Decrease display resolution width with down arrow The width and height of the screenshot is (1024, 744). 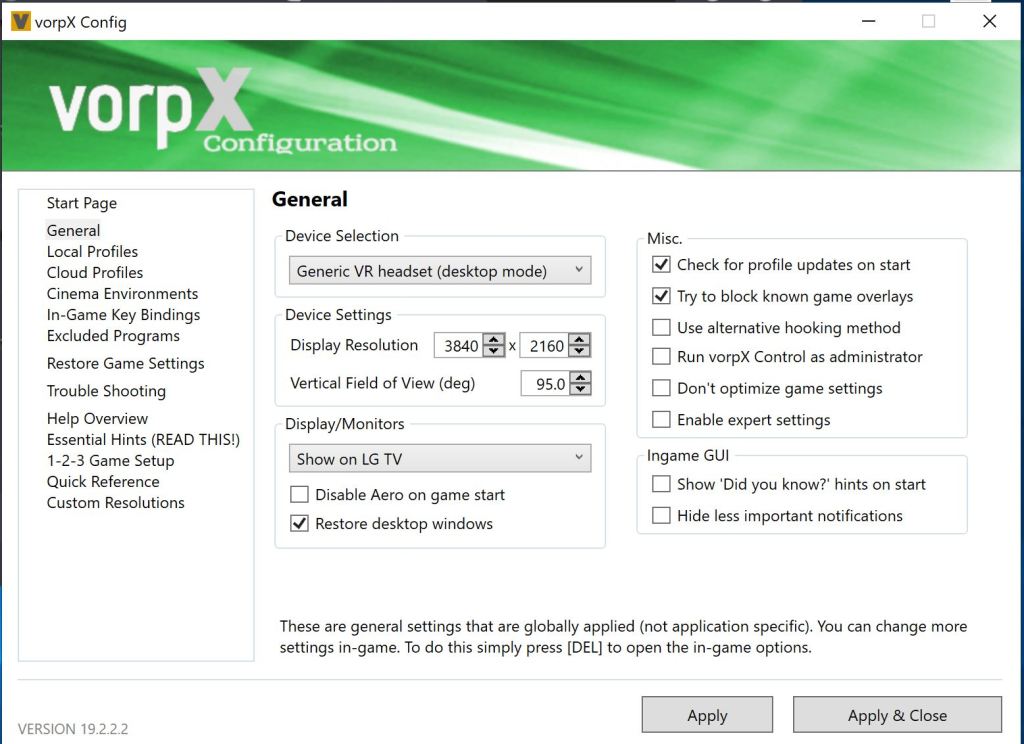coord(494,352)
